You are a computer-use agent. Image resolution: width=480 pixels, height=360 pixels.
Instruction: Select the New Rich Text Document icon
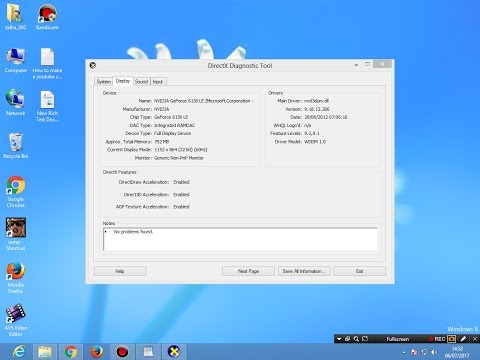coord(47,106)
